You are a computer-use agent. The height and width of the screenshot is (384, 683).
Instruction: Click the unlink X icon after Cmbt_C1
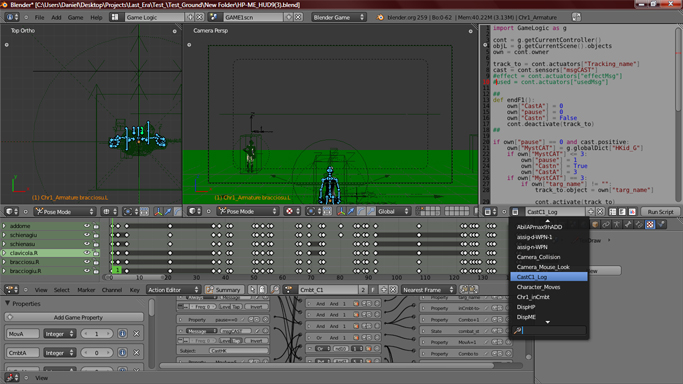click(x=393, y=290)
